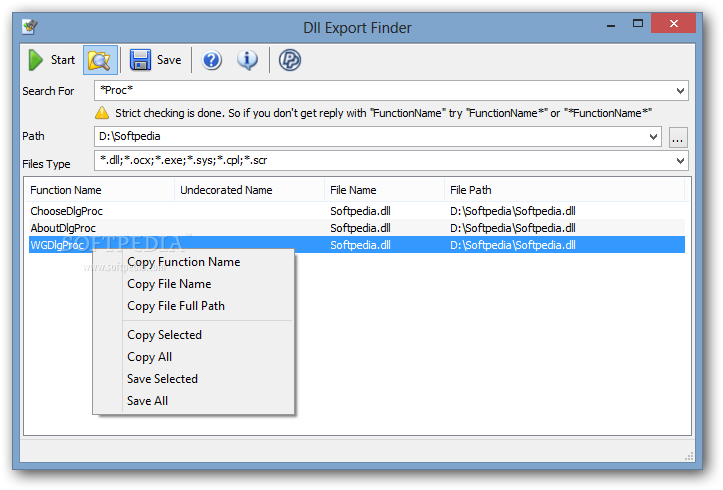Click Softpedia.dll file name in ChooseDlgProc row
This screenshot has width=723, height=490.
coord(360,211)
